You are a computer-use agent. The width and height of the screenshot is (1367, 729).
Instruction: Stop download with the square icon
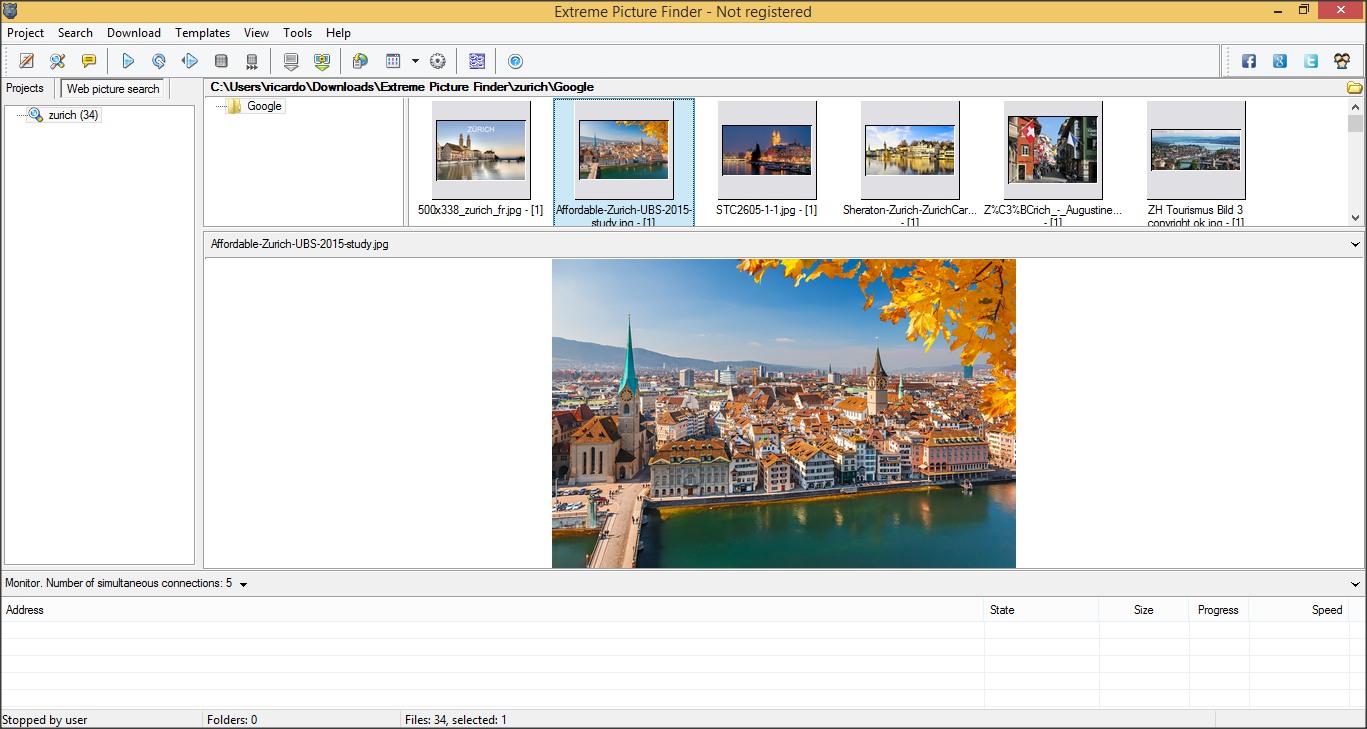[221, 61]
